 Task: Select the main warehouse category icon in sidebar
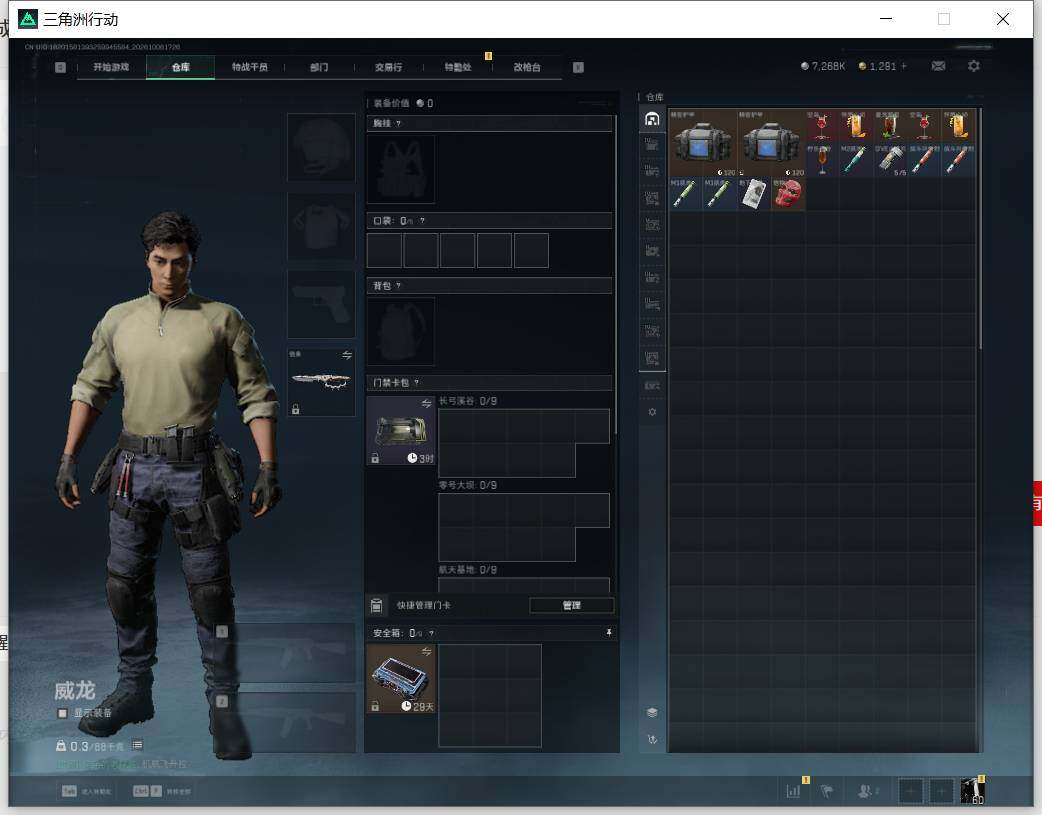tap(652, 119)
